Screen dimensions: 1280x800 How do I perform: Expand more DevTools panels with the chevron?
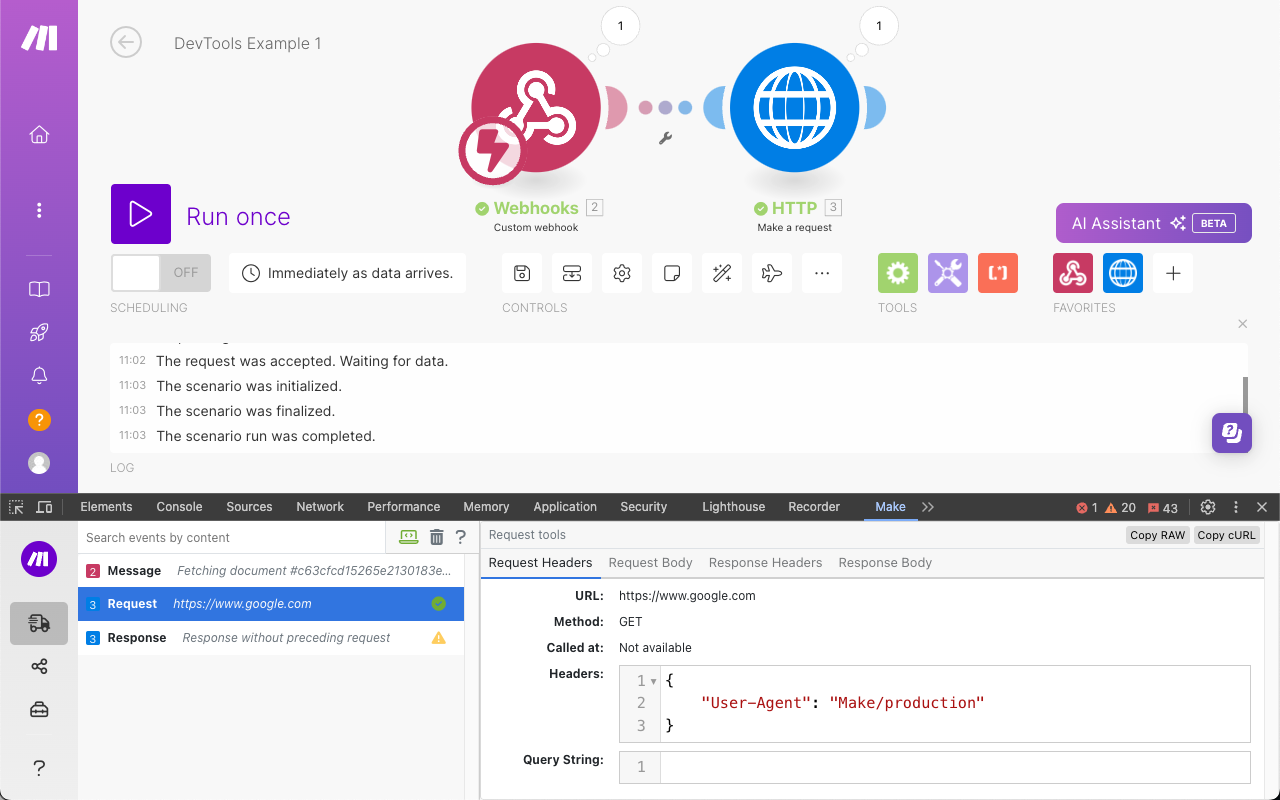(x=928, y=507)
